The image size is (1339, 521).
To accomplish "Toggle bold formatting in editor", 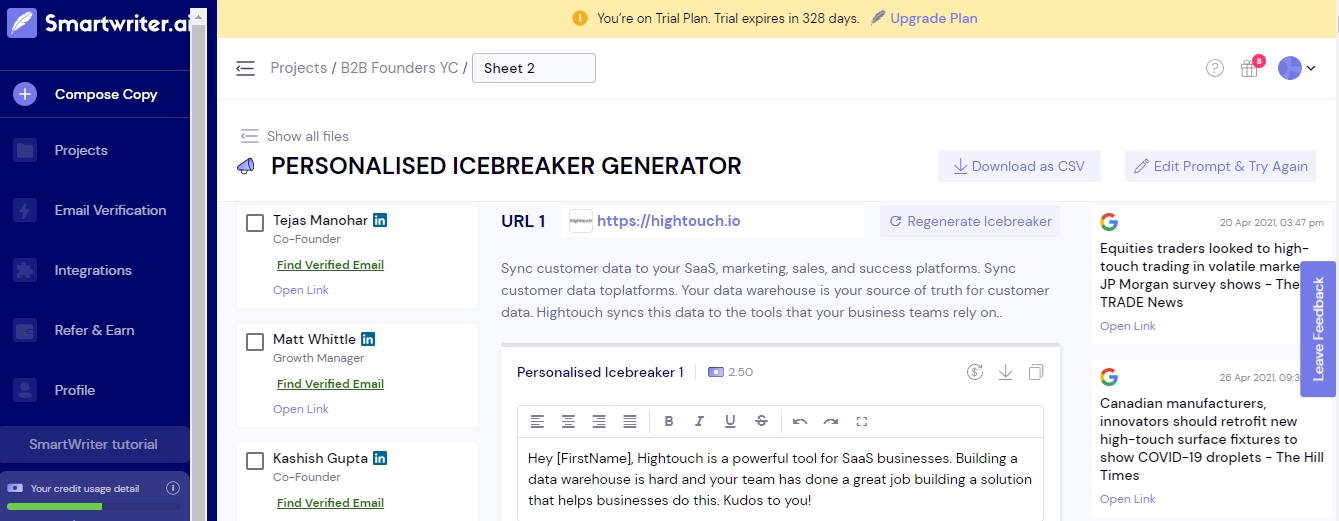I will tap(669, 421).
